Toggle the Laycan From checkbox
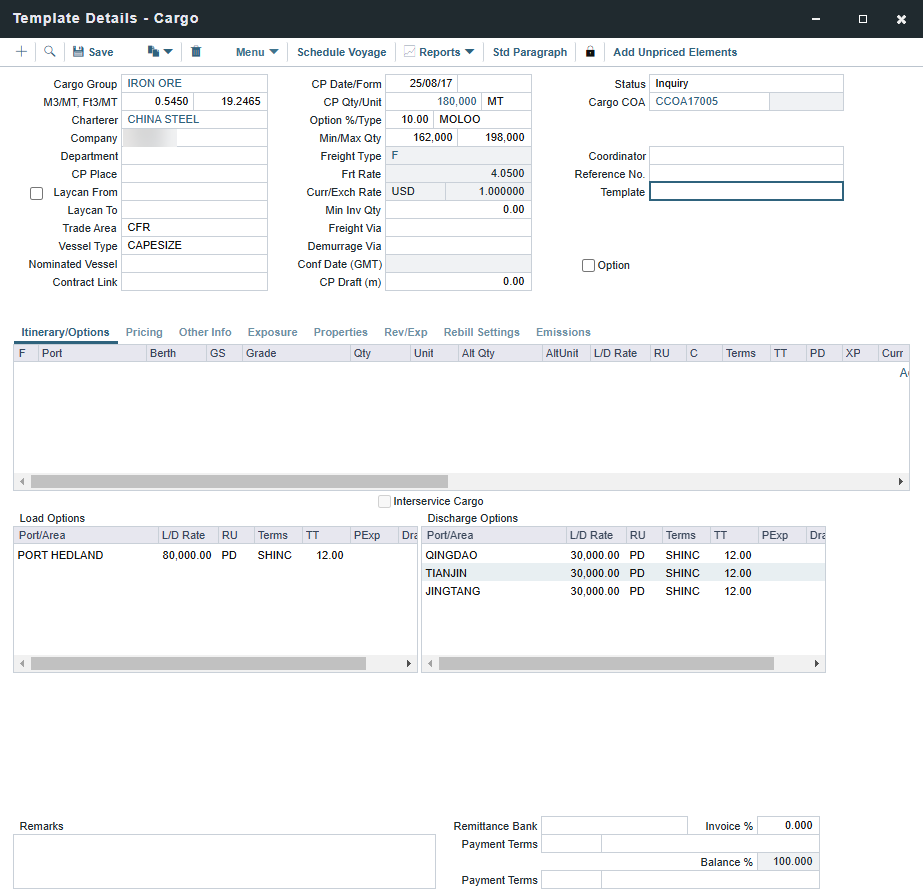Viewport: 923px width, 894px height. [37, 193]
